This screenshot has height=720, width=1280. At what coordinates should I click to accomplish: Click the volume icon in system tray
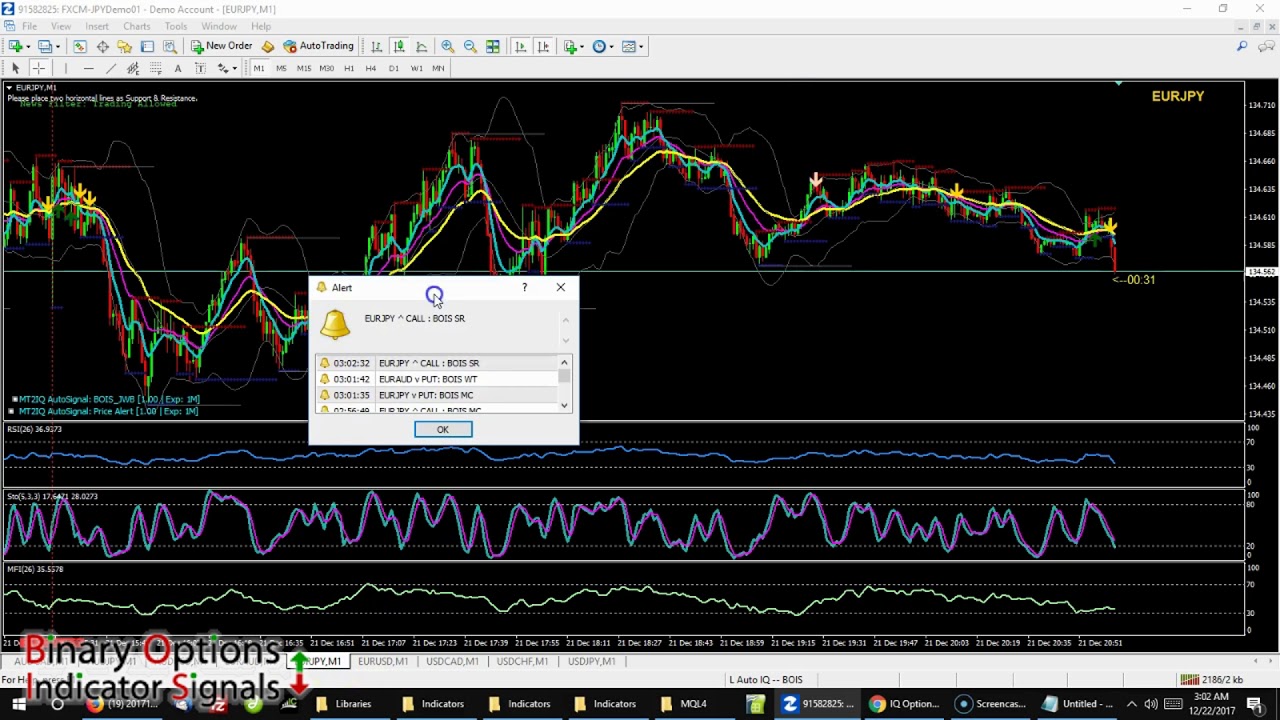(1150, 704)
